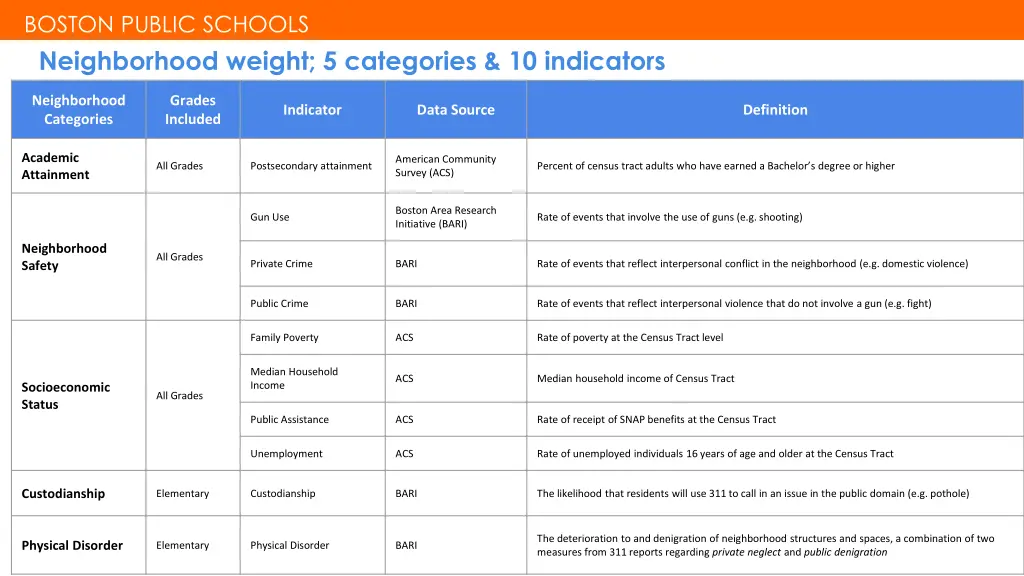Screen dimensions: 1024x576
Task: Click the Boston Public Schools header title
Action: 166,24
